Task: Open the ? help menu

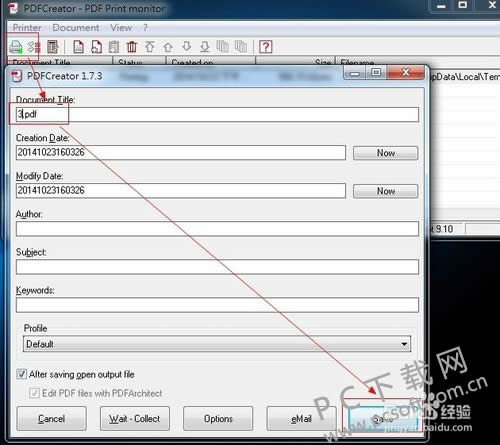Action: pos(145,28)
